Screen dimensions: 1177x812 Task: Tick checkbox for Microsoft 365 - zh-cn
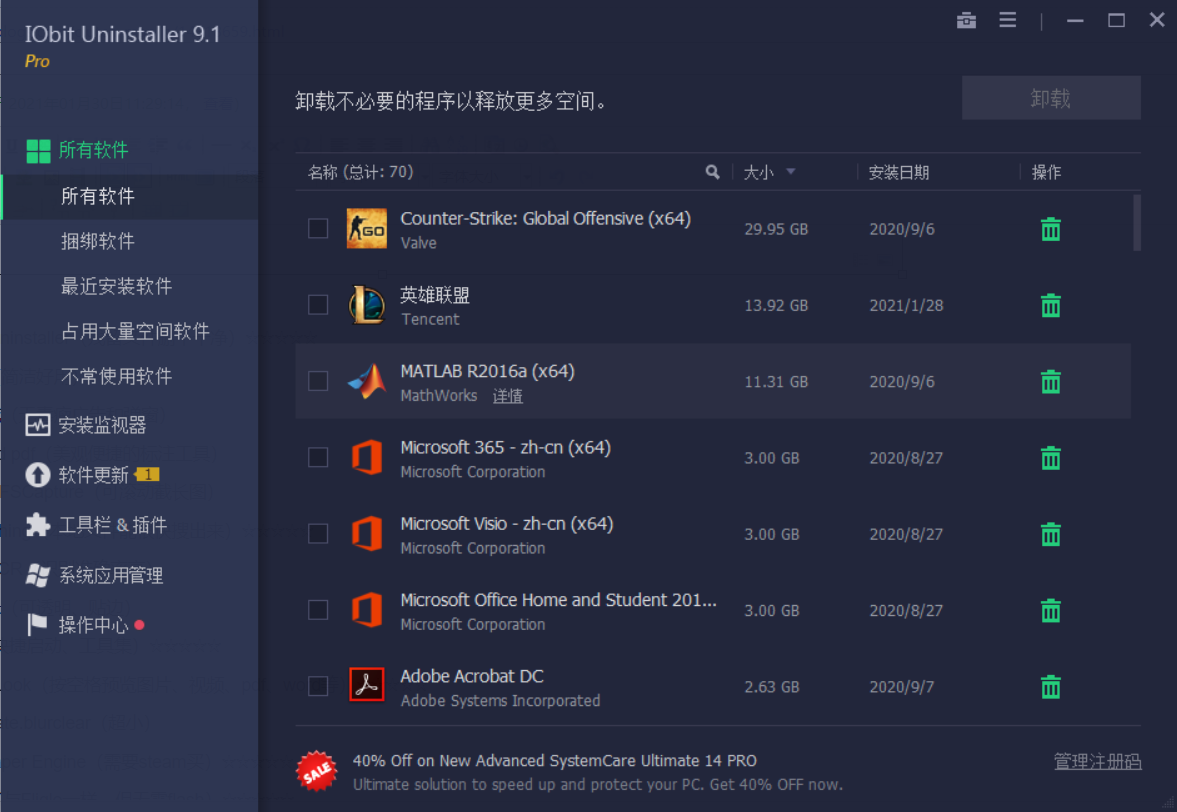pyautogui.click(x=318, y=457)
